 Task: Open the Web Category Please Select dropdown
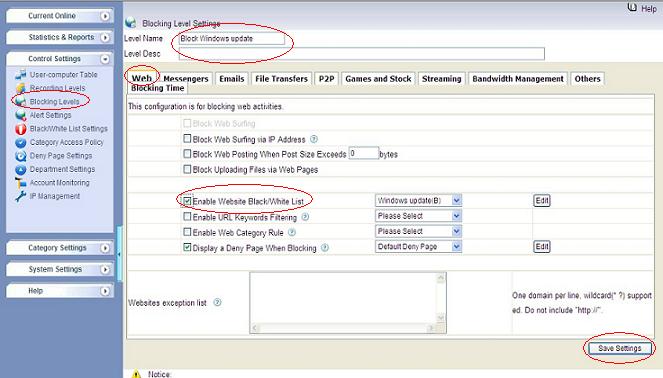[418, 231]
